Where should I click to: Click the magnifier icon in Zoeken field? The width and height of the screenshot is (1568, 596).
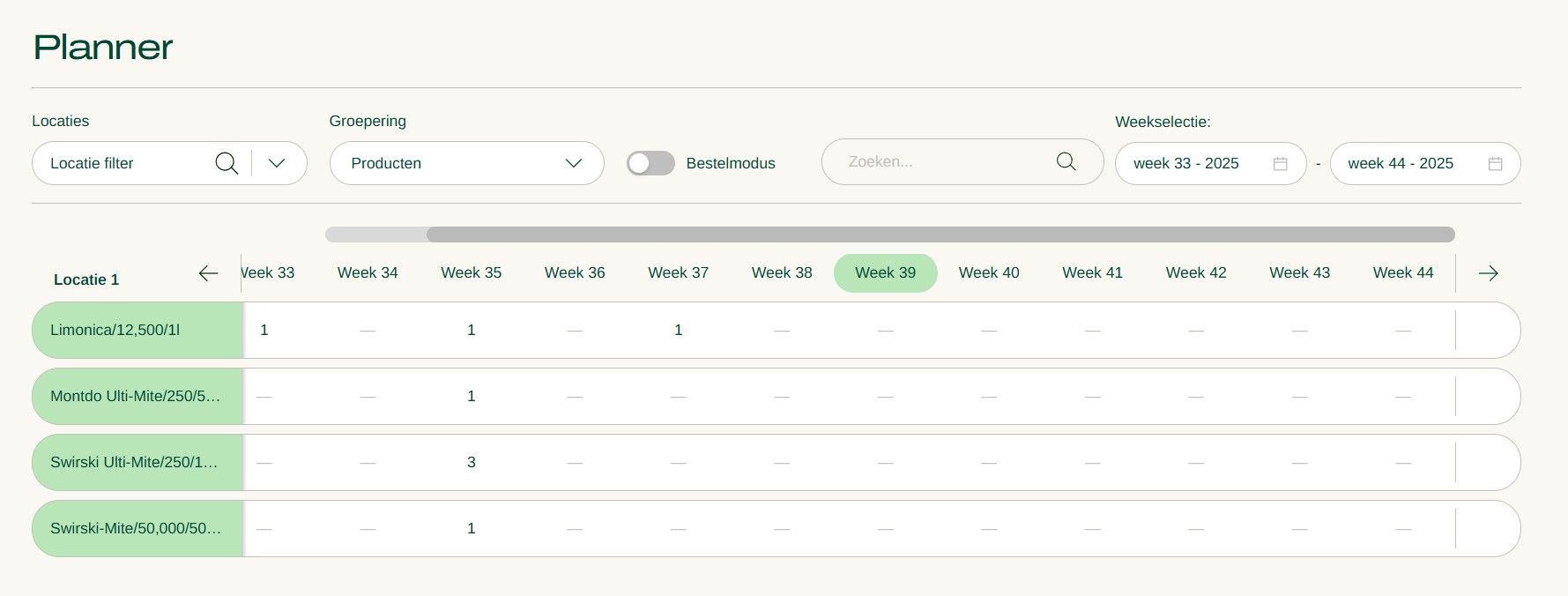[1066, 161]
